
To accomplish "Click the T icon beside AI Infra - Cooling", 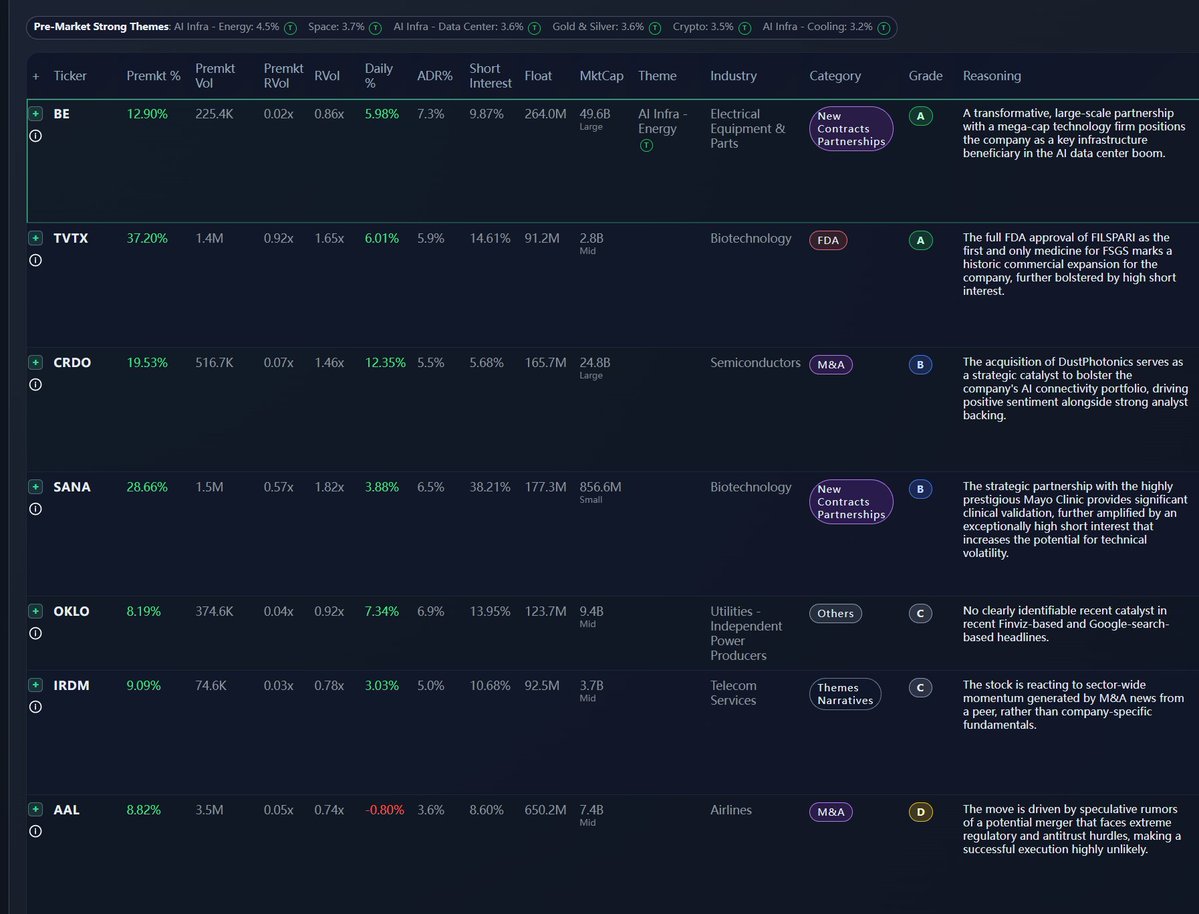I will click(x=884, y=28).
